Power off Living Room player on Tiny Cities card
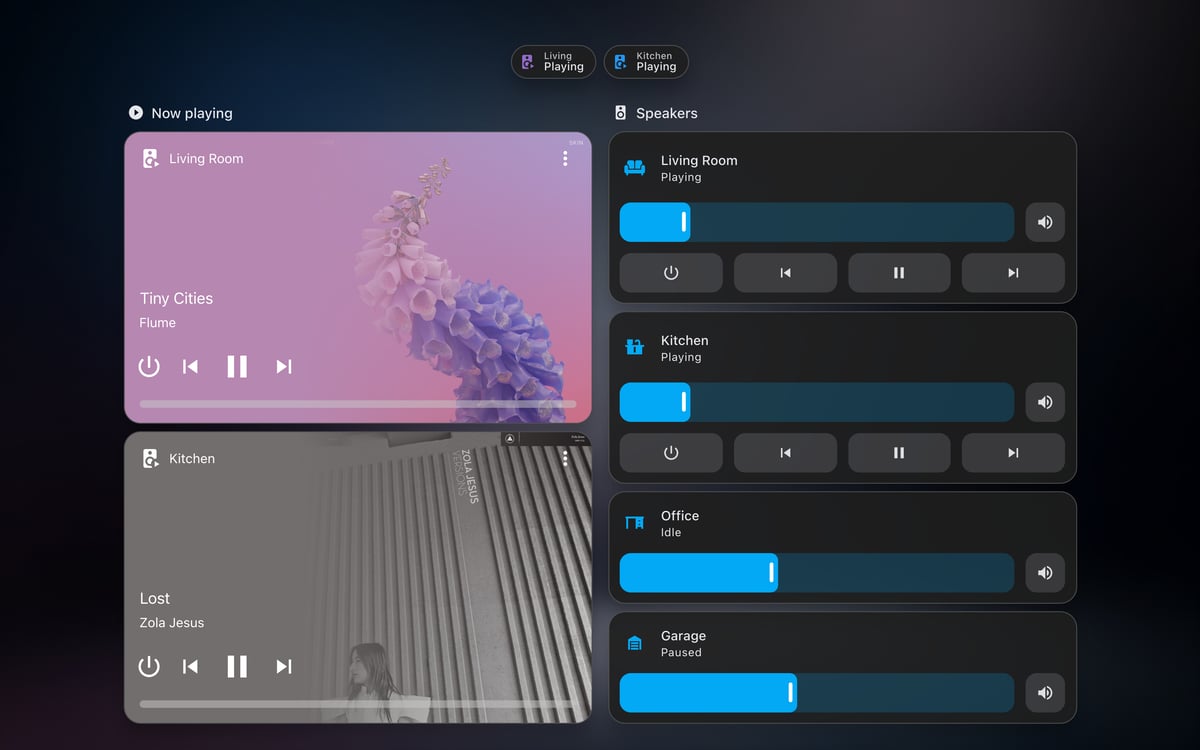Screen dimensions: 1200x750 coord(149,366)
